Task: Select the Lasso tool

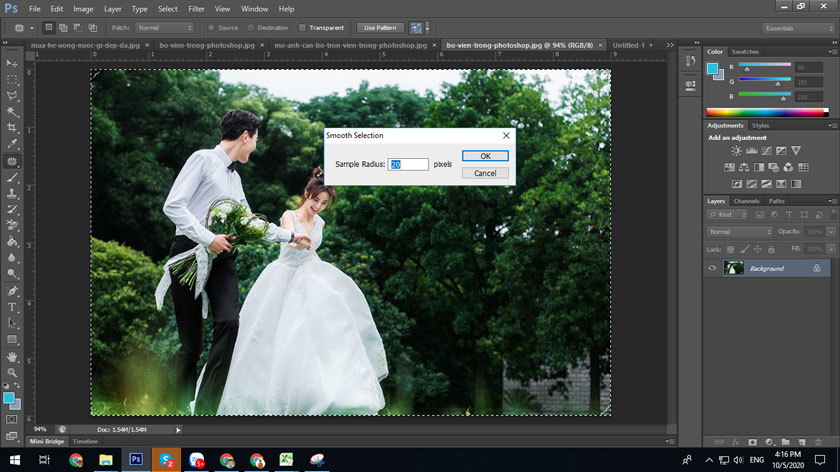Action: point(12,96)
